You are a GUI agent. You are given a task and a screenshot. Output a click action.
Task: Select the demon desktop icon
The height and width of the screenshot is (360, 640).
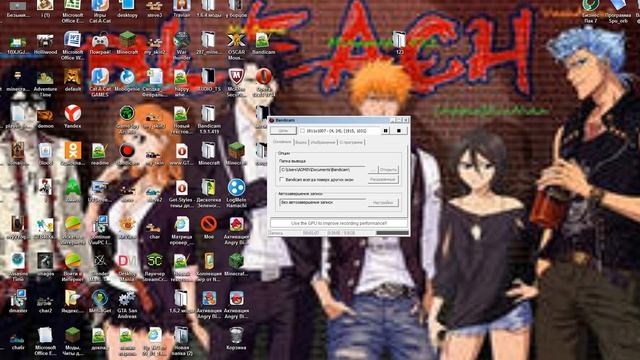(x=45, y=118)
